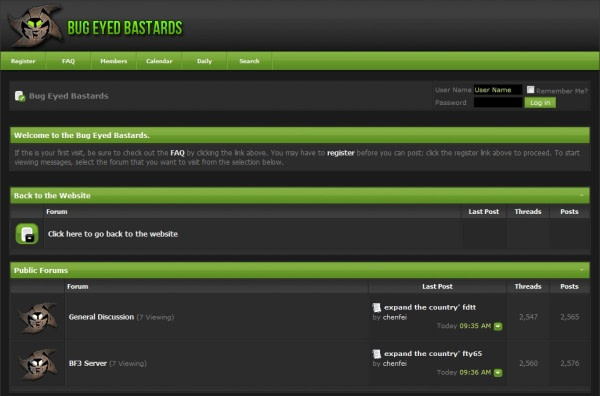This screenshot has height=396, width=600.
Task: Click the User Name input field
Action: [x=498, y=90]
